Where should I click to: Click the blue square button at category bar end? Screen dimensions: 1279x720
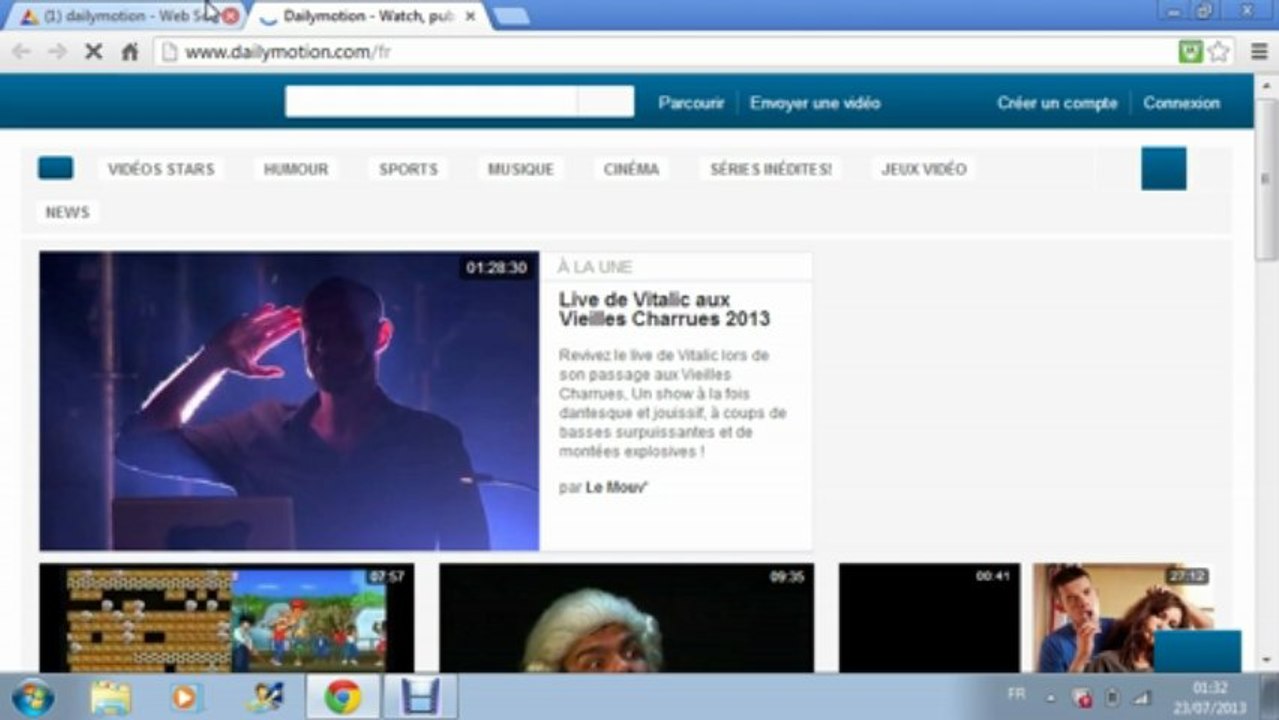coord(1164,168)
